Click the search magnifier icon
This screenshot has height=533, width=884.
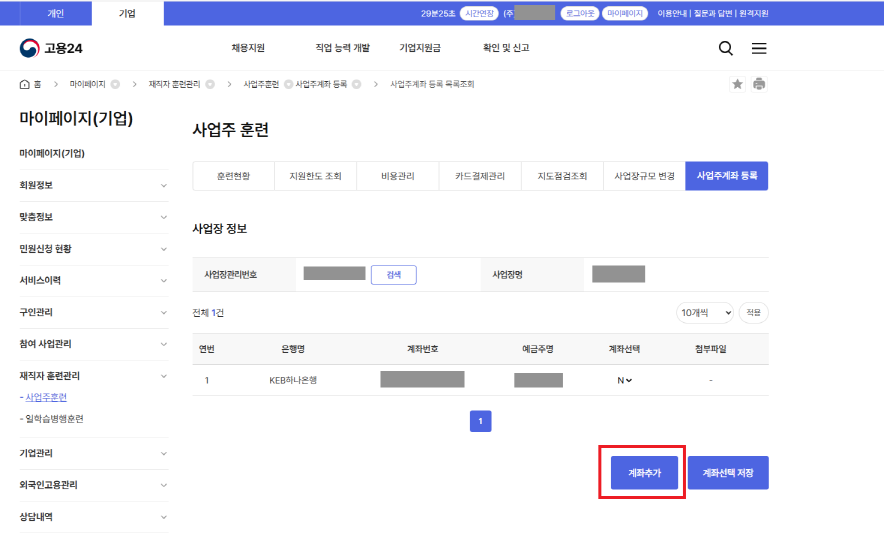[726, 48]
